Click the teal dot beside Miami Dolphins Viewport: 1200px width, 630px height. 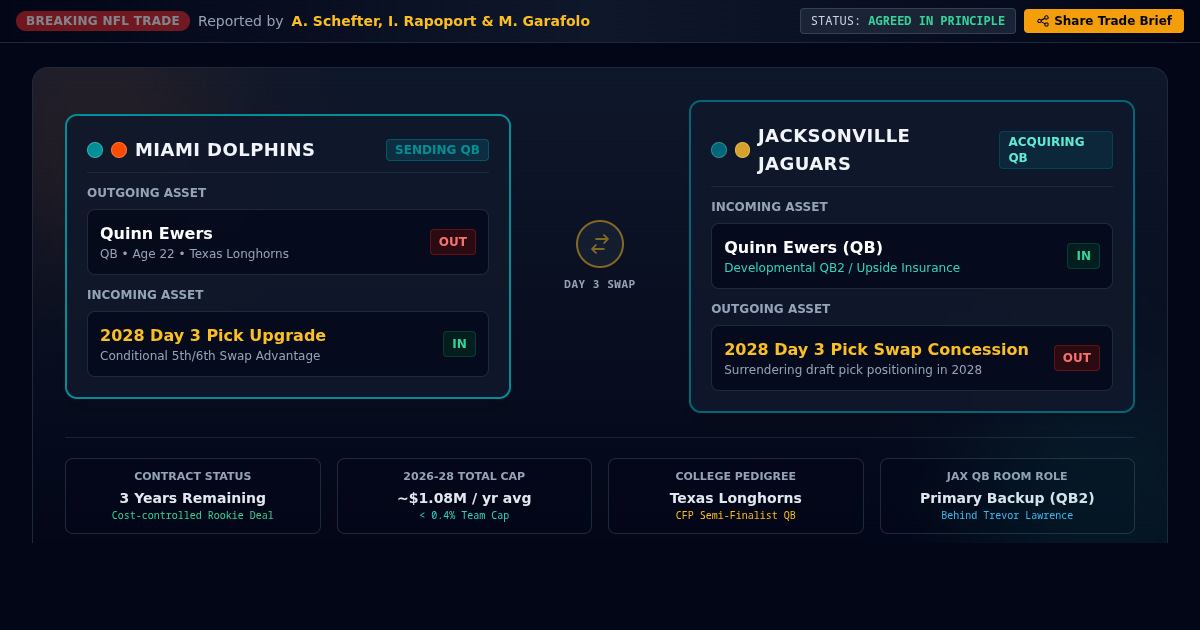tap(95, 150)
